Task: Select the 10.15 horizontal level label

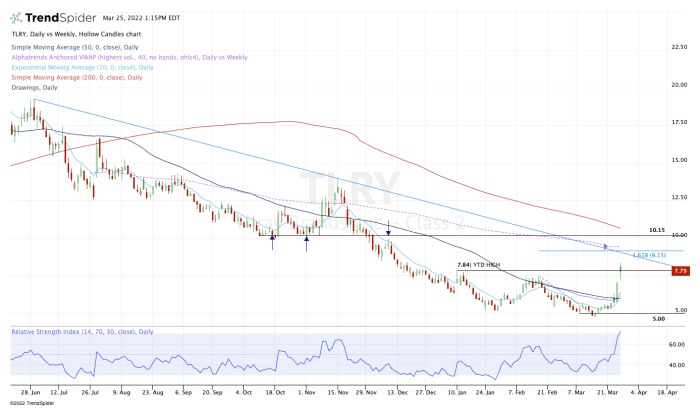Action: tap(657, 230)
